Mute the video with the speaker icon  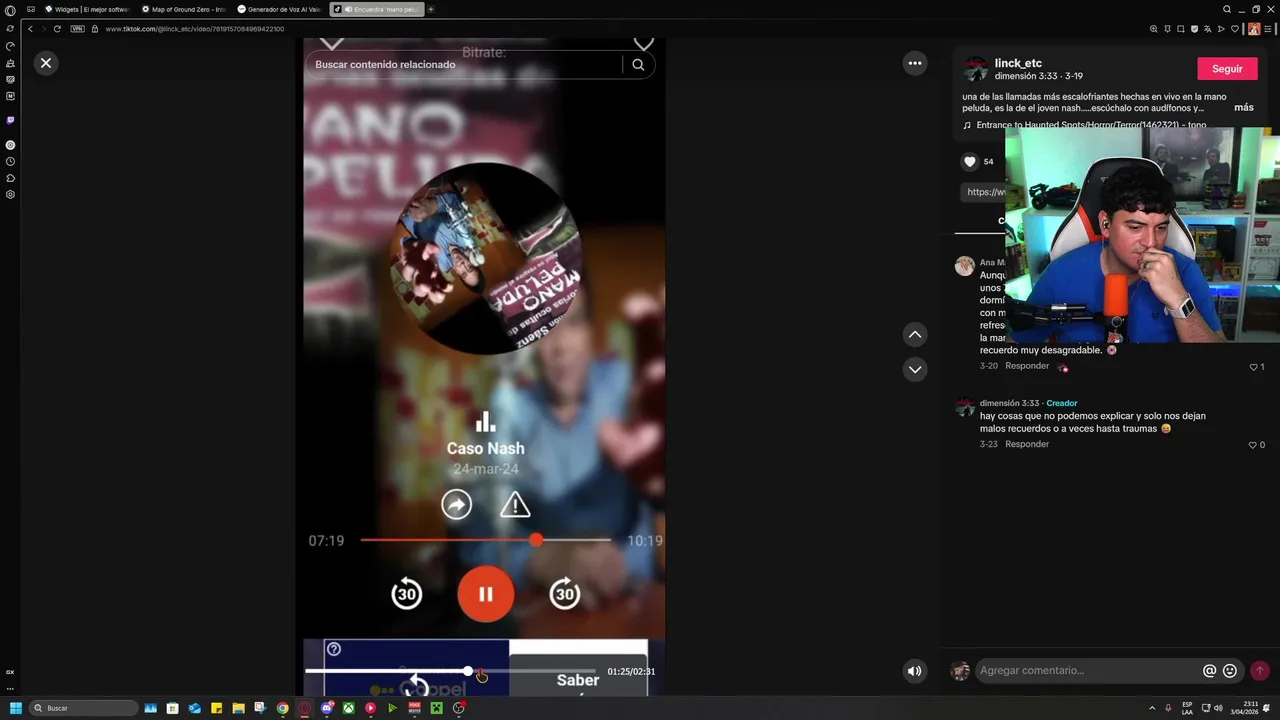tap(914, 671)
